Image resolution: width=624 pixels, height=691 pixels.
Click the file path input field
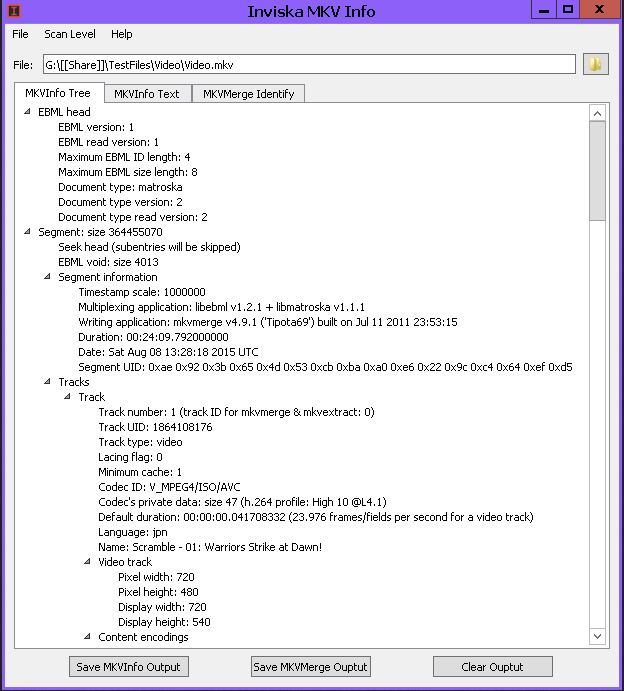309,64
